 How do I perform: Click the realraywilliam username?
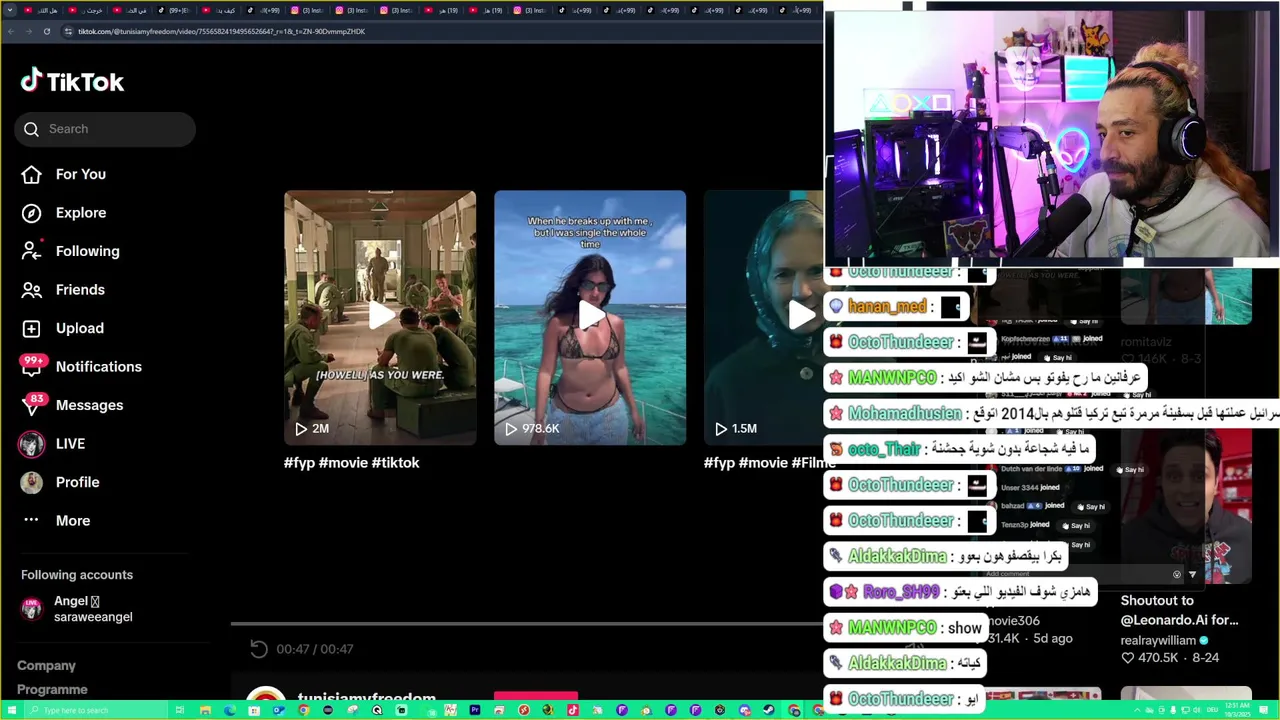point(1158,640)
